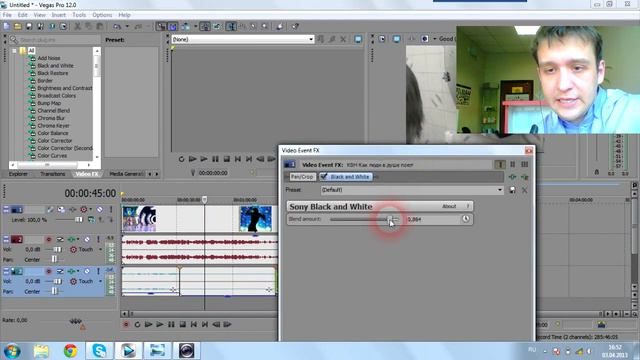Collapse the All folder in Video FX tree
The width and height of the screenshot is (640, 360).
tap(14, 51)
